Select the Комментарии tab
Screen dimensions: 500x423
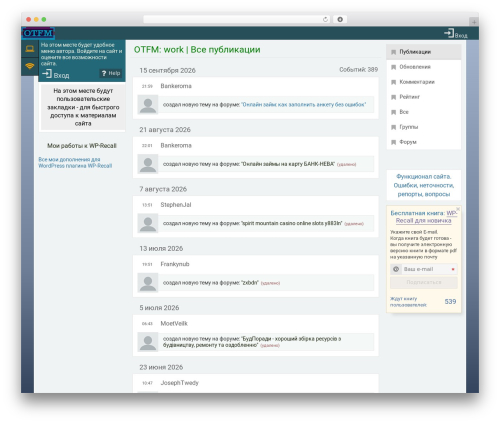point(424,82)
